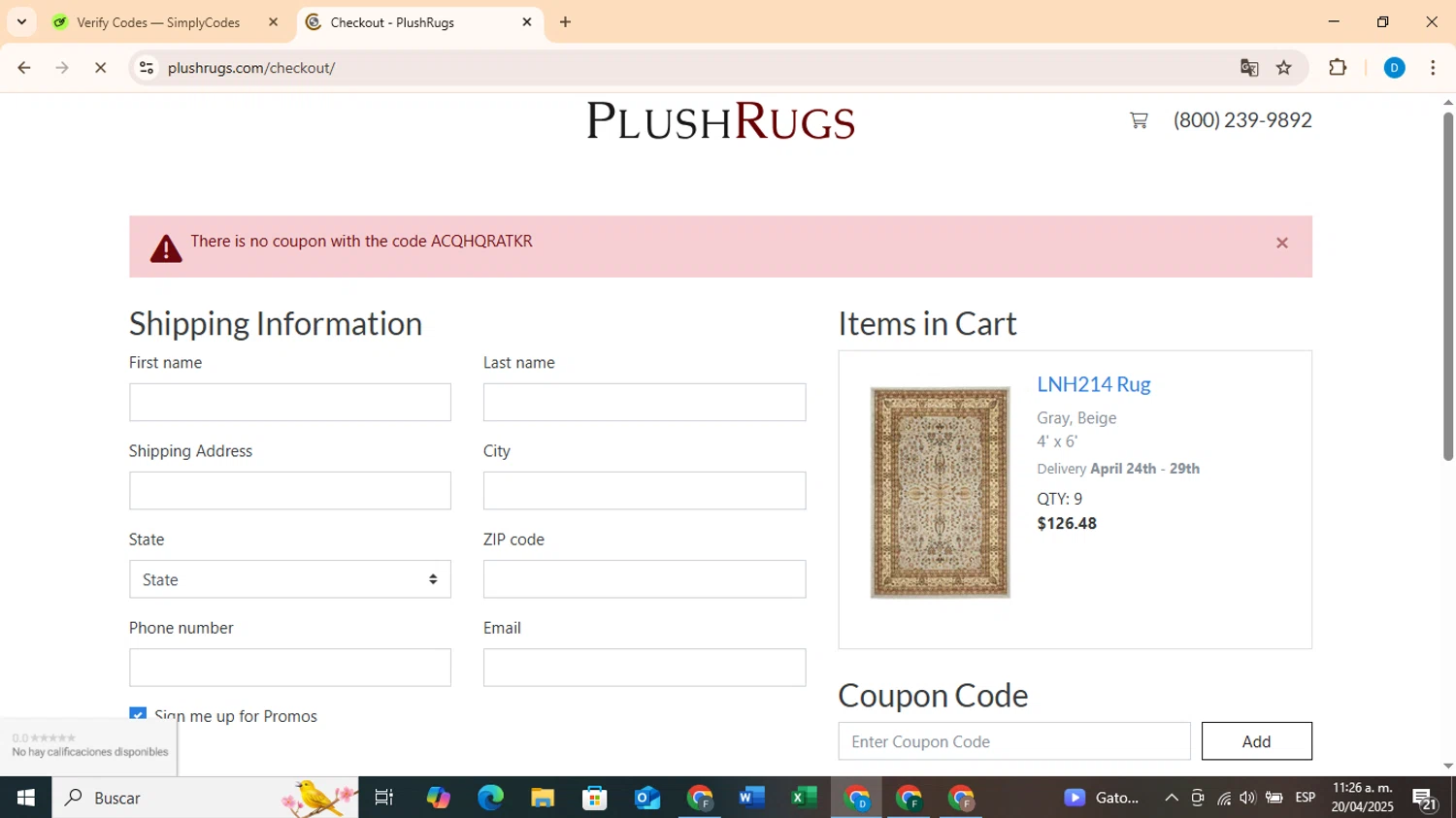This screenshot has width=1456, height=818.
Task: Open the LNH214 Rug product link
Action: [x=1093, y=384]
